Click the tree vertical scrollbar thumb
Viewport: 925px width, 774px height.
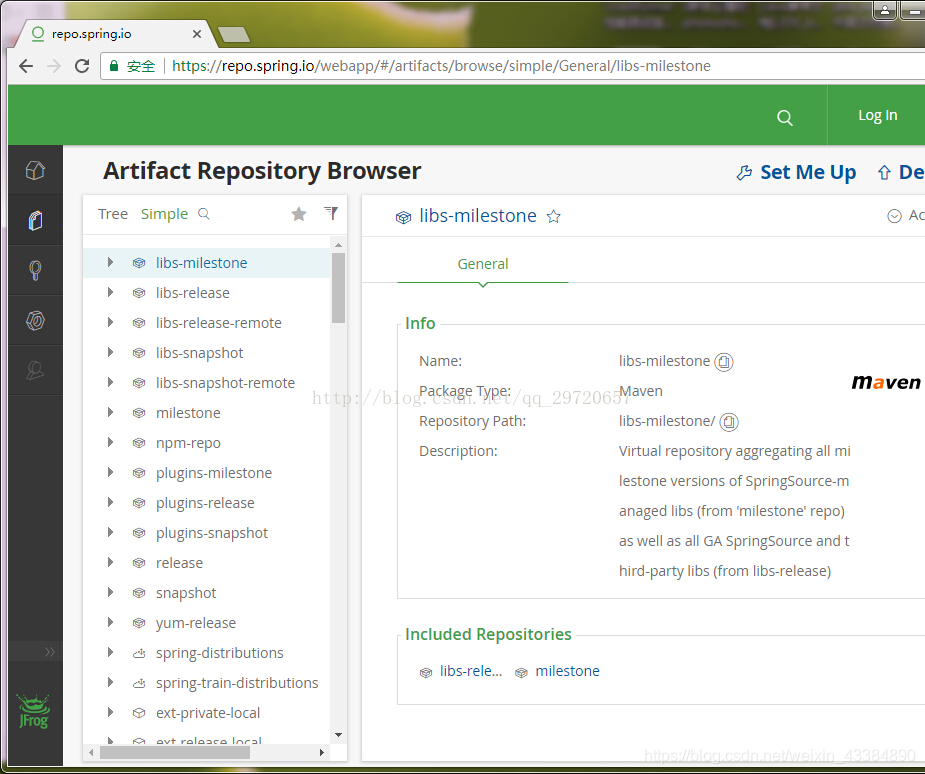[x=338, y=288]
